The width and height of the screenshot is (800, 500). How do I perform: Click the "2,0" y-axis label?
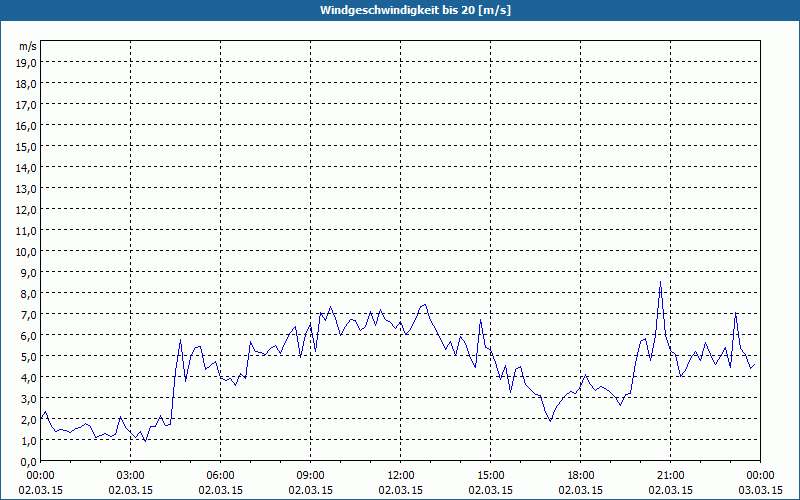(x=29, y=420)
